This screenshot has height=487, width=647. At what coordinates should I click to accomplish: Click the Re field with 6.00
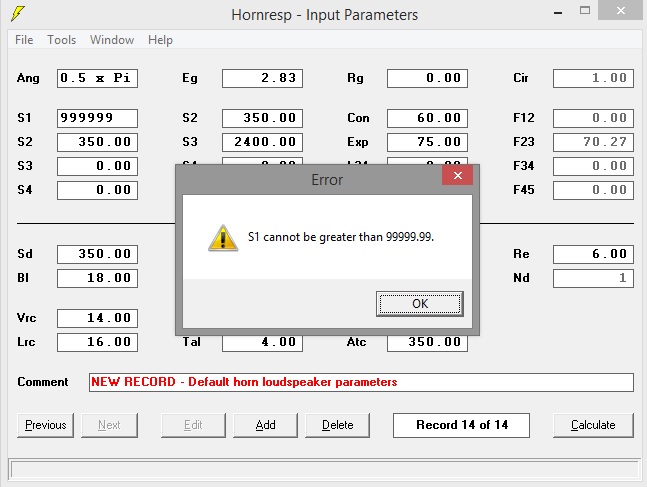point(593,254)
